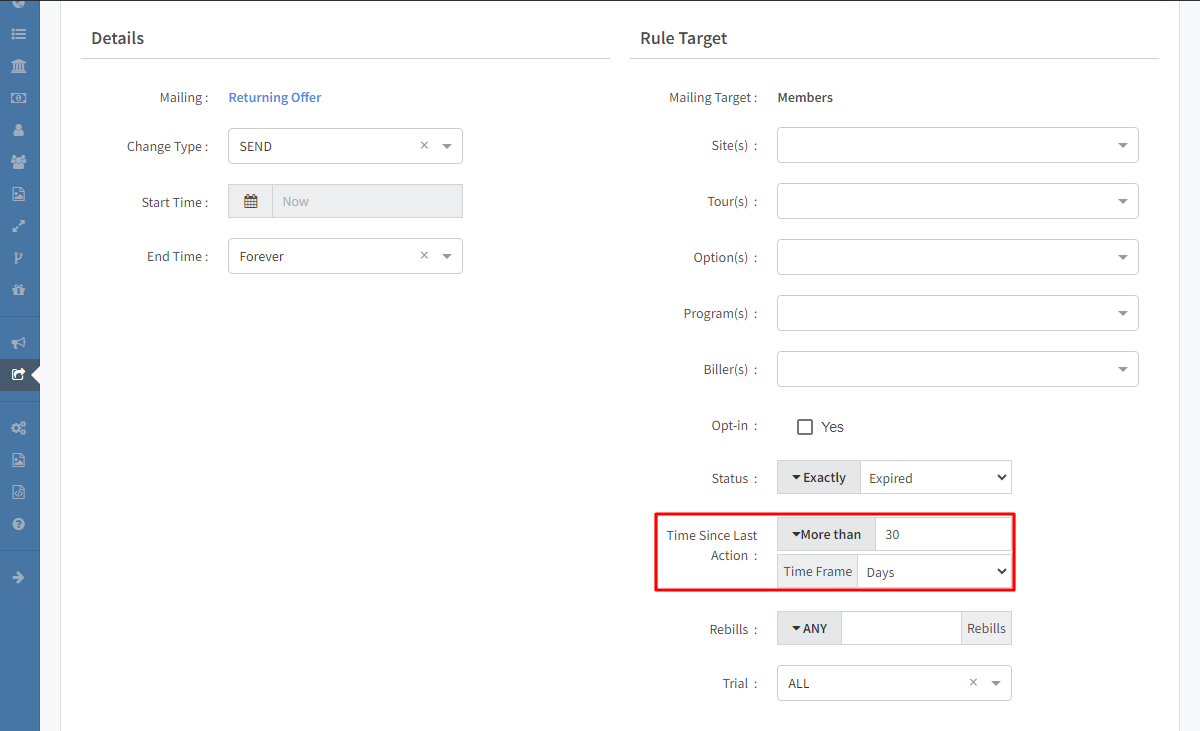The width and height of the screenshot is (1200, 731).
Task: Open the group of users sidebar icon
Action: coord(18,162)
